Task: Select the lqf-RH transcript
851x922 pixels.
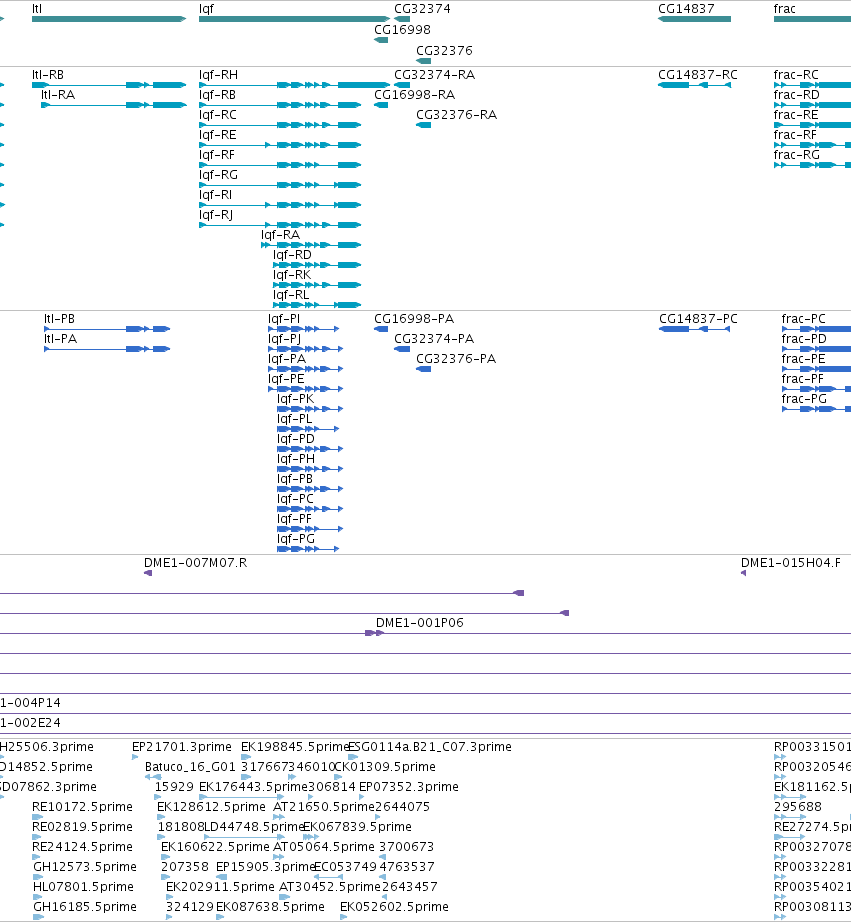Action: point(295,85)
